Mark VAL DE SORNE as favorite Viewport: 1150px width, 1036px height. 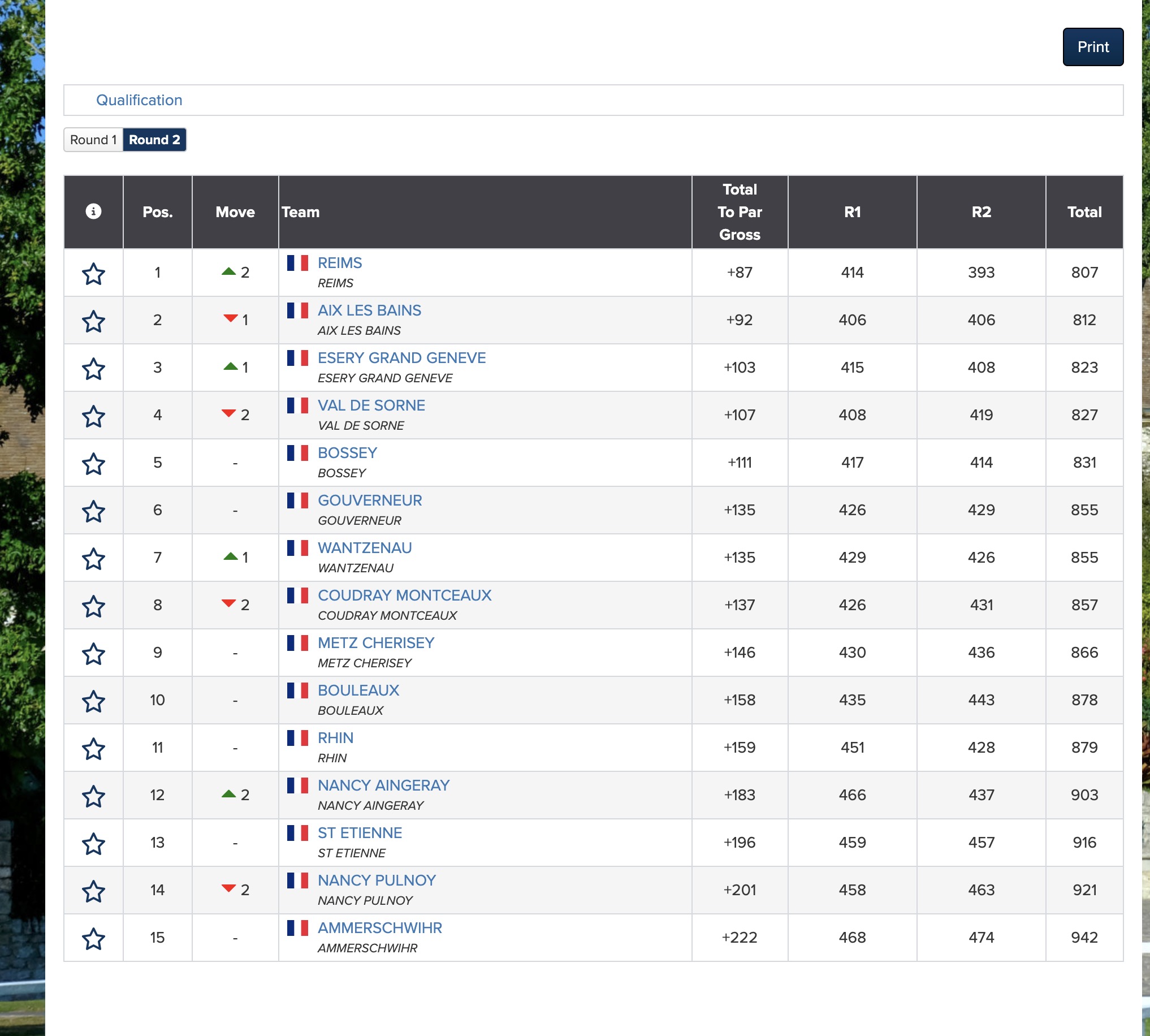pos(93,417)
